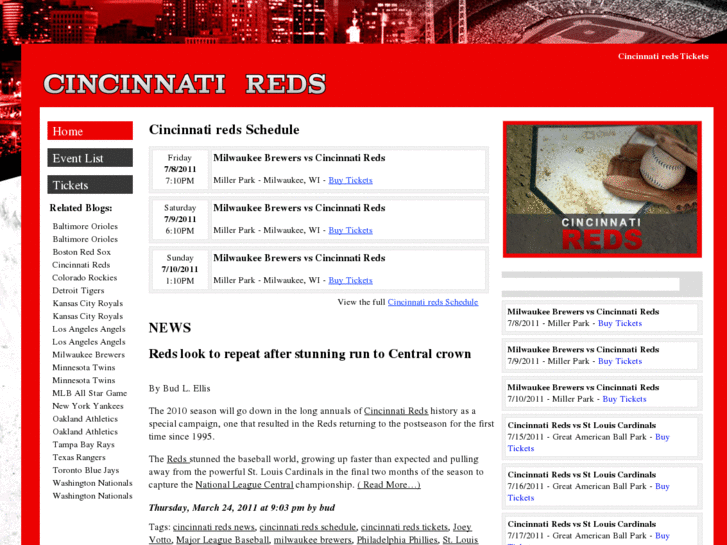Open the Colorado Rockies blog link
Screen dimensions: 727x545
84,277
